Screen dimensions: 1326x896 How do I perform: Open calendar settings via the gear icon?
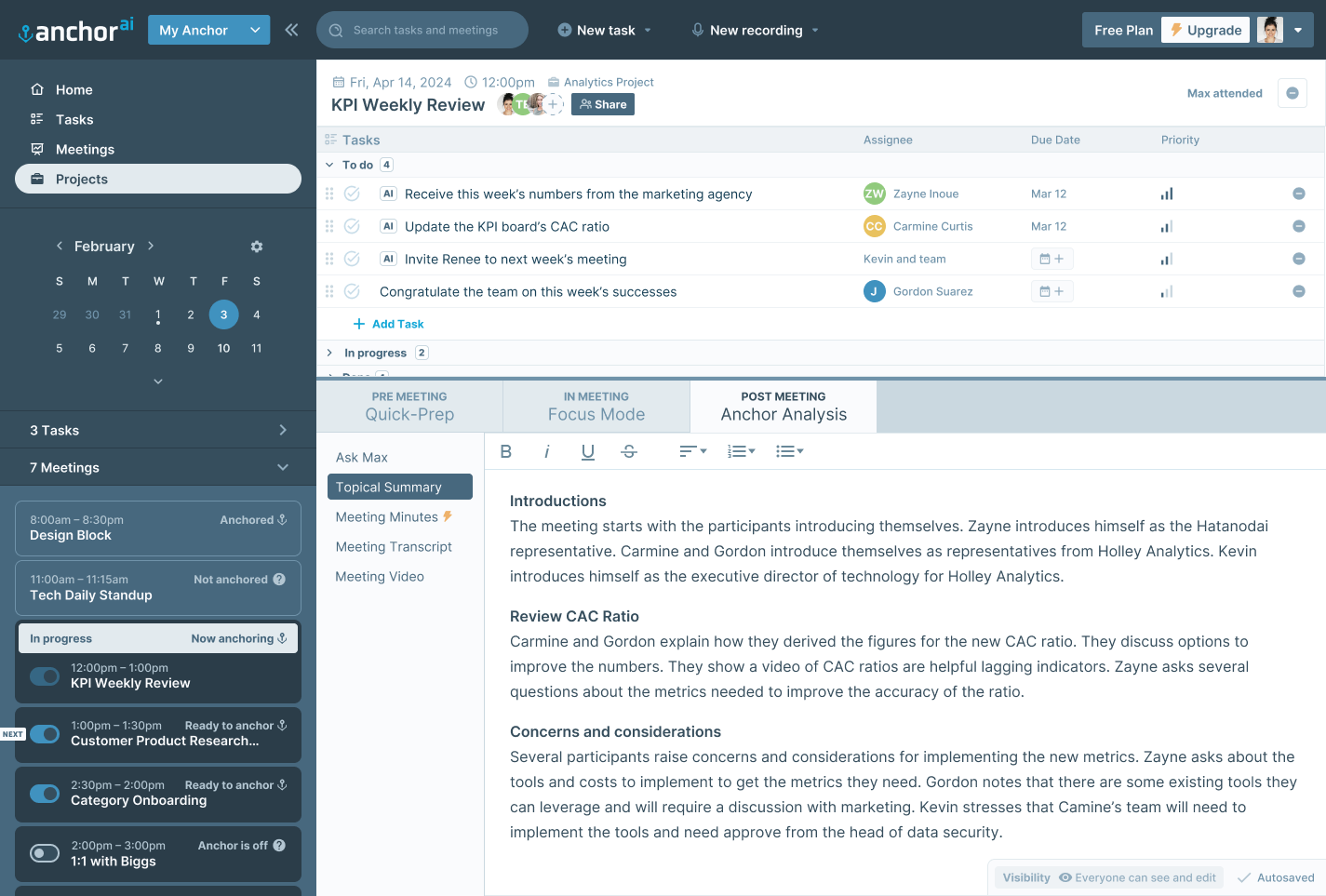[256, 246]
